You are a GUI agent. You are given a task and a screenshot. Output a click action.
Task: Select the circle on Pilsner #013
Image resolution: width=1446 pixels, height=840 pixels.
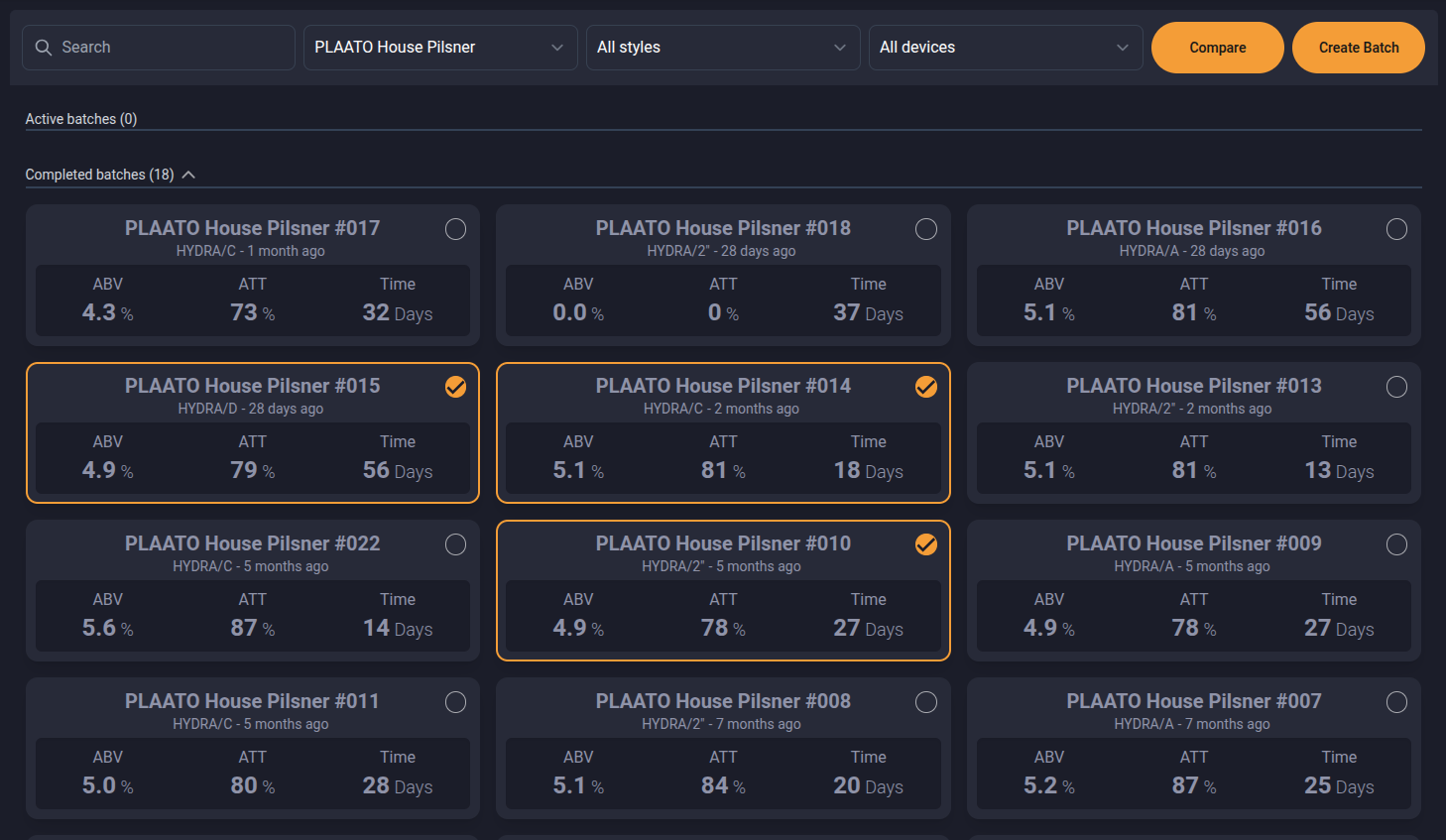(x=1396, y=387)
